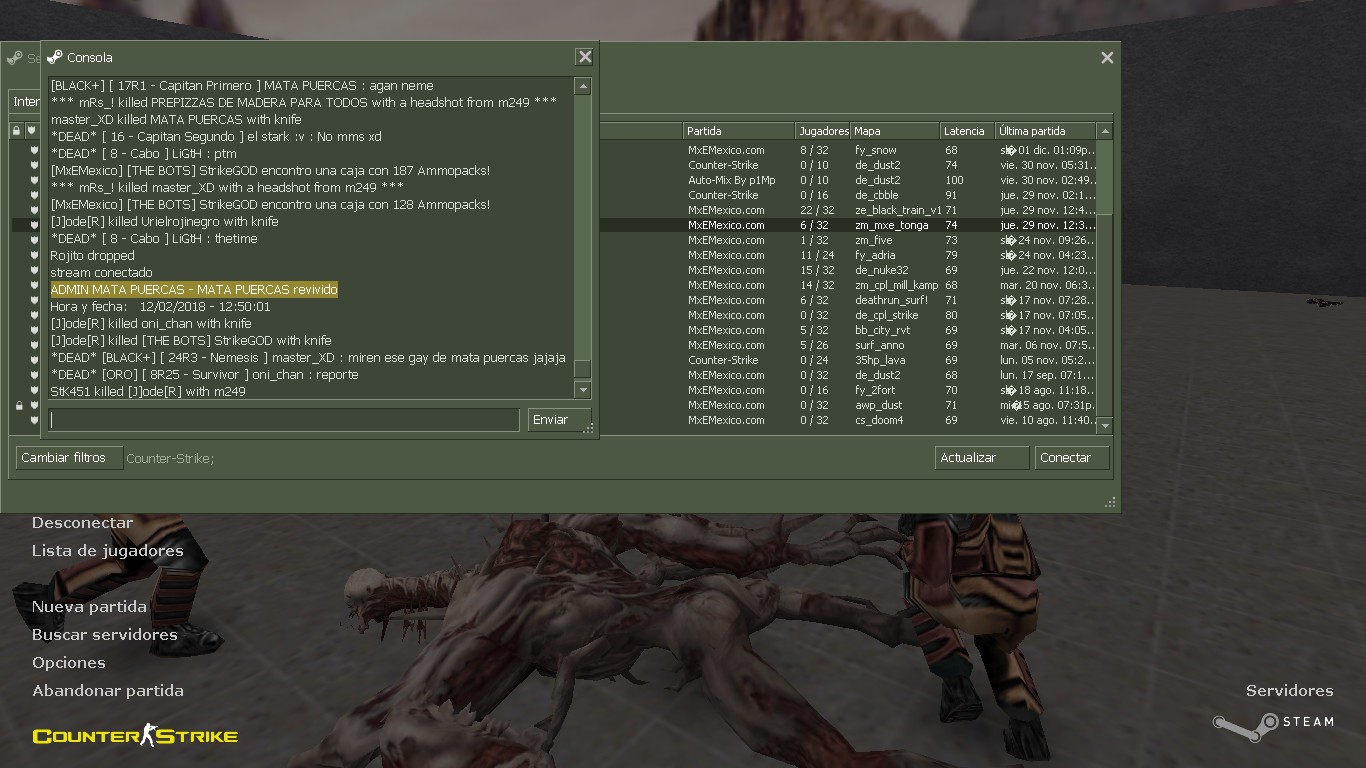Click the 'oni_chan : reporte' console line
The image size is (1366, 768).
click(204, 374)
